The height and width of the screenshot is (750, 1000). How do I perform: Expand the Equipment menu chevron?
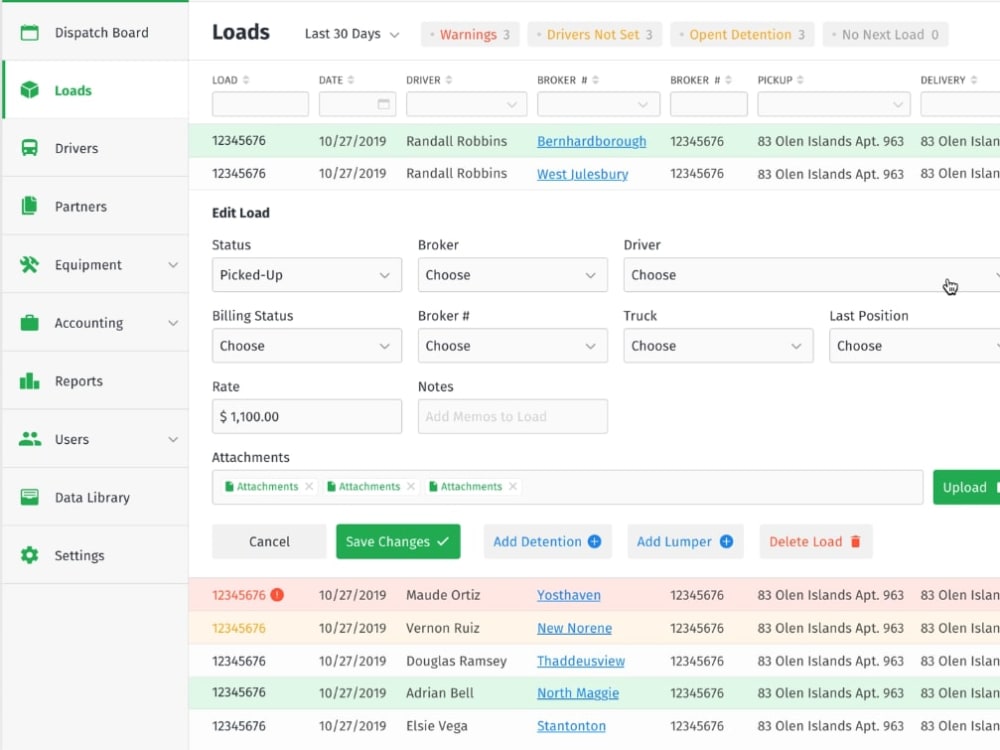point(173,265)
